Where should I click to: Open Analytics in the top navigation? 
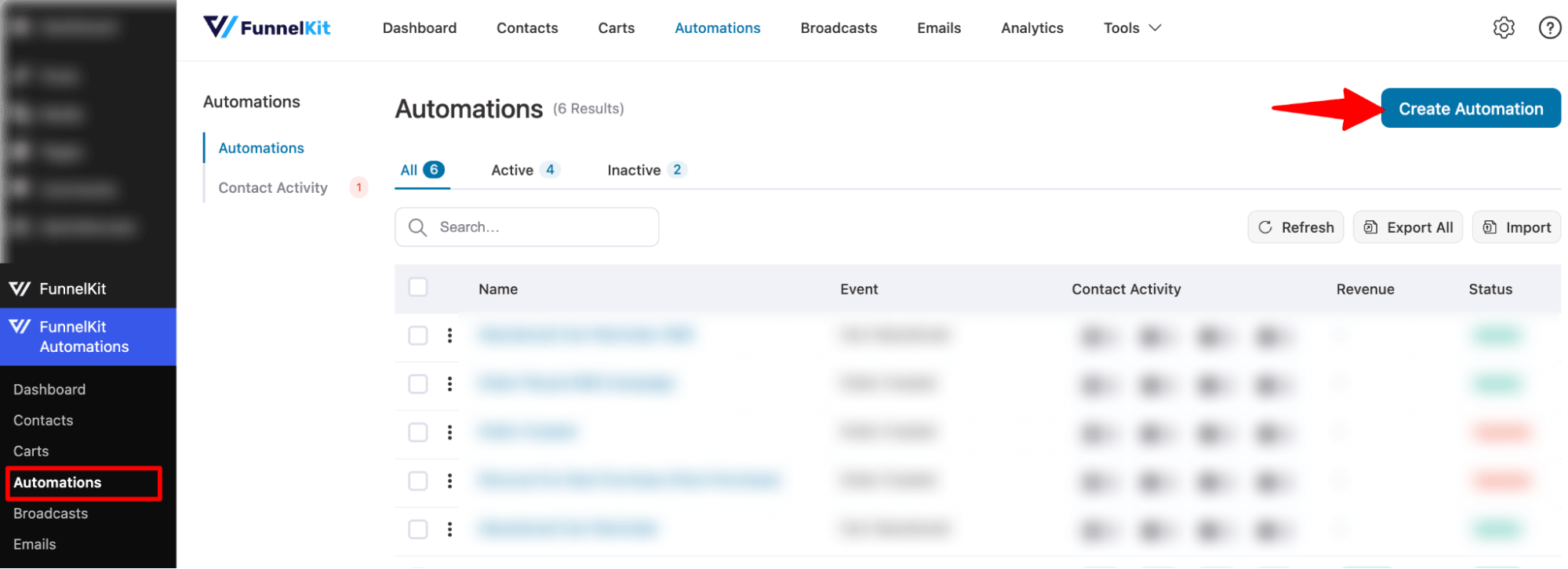point(1032,28)
